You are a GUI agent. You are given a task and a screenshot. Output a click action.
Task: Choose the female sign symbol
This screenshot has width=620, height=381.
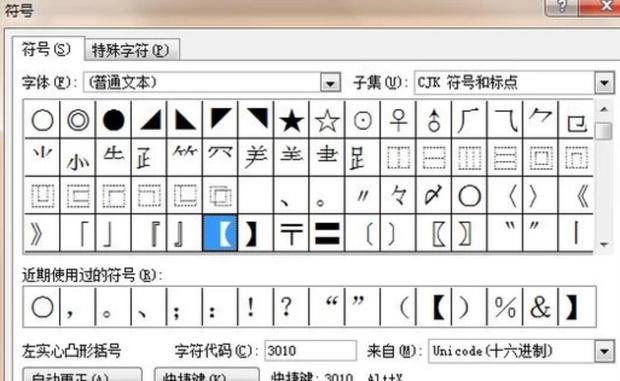click(x=398, y=120)
